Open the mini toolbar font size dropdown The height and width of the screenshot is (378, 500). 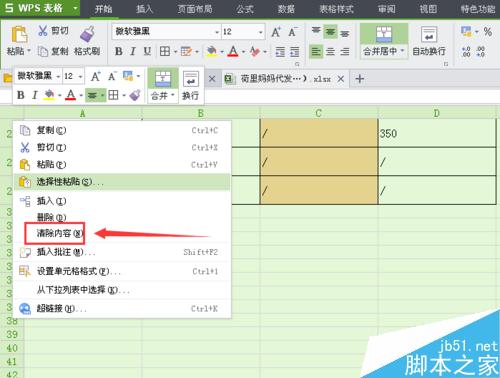[x=80, y=77]
